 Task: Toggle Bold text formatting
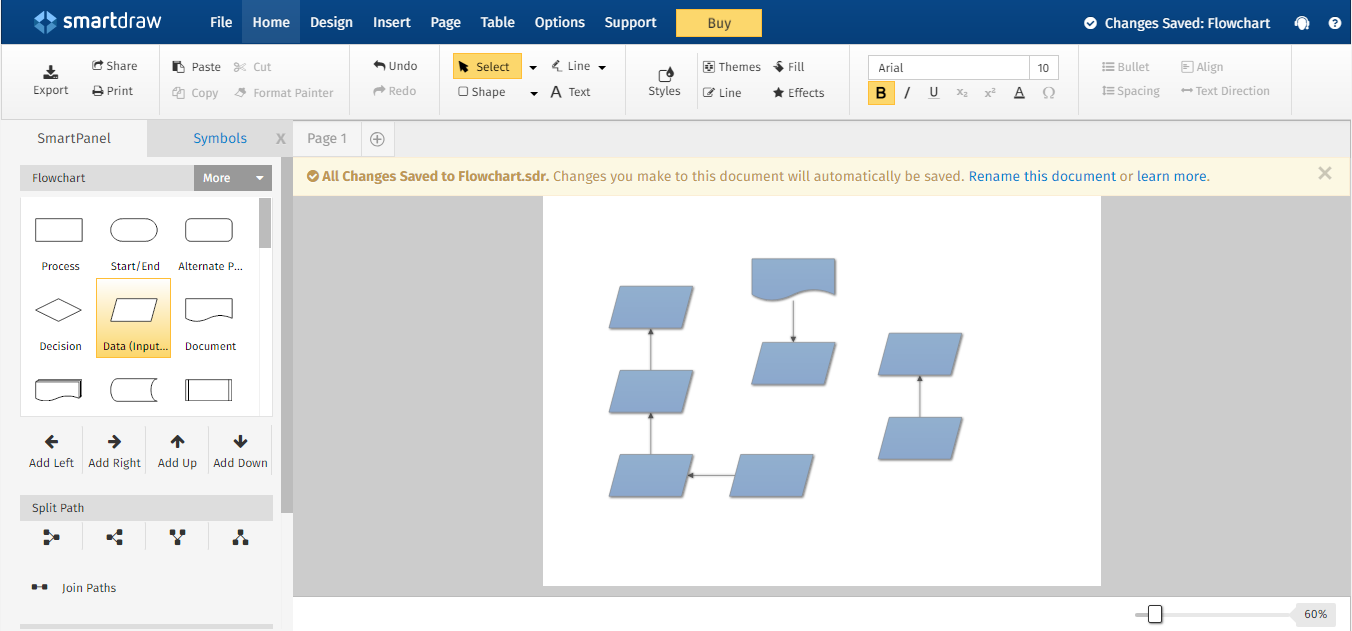click(881, 93)
